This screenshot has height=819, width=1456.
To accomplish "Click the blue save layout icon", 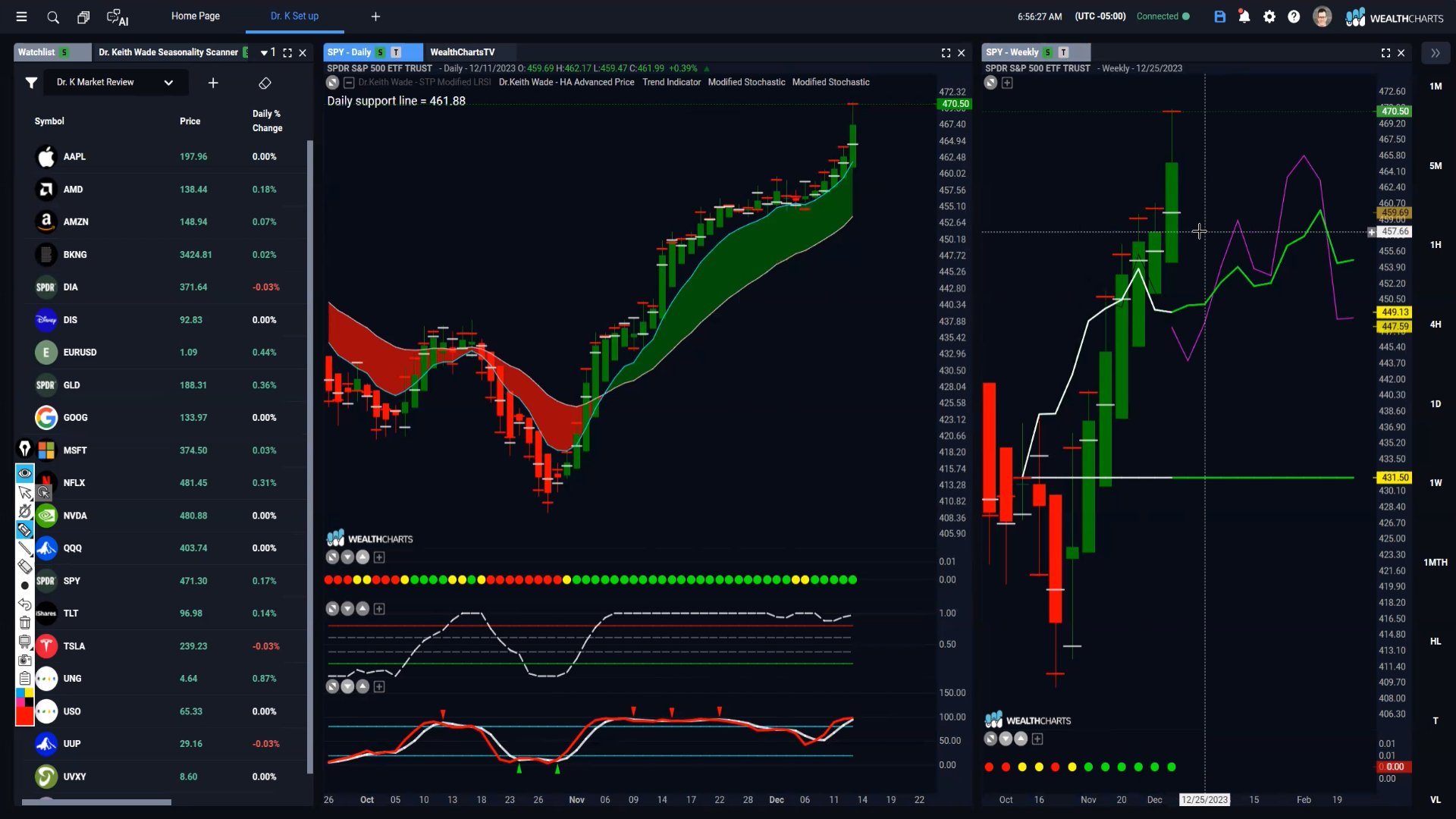I will point(1219,17).
